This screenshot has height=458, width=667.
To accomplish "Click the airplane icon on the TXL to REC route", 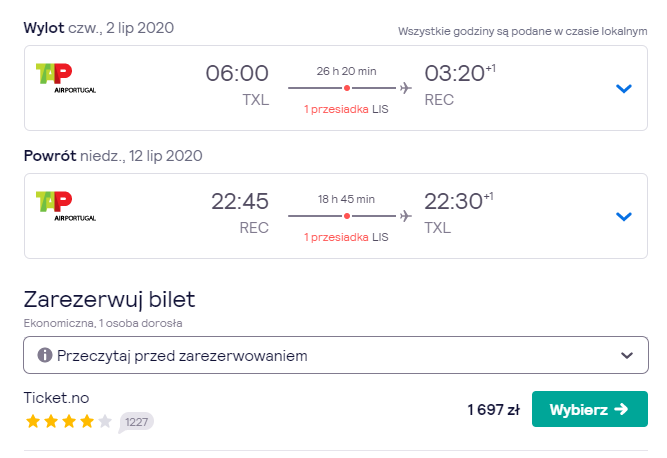I will (x=406, y=88).
